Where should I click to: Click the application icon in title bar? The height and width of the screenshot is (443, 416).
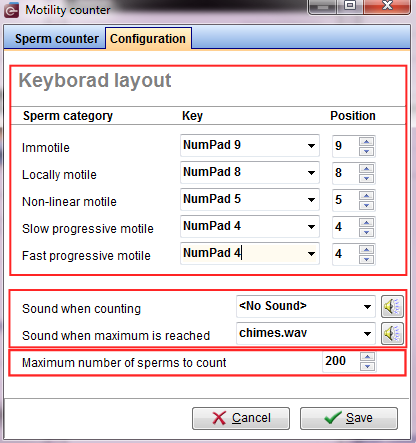(11, 10)
